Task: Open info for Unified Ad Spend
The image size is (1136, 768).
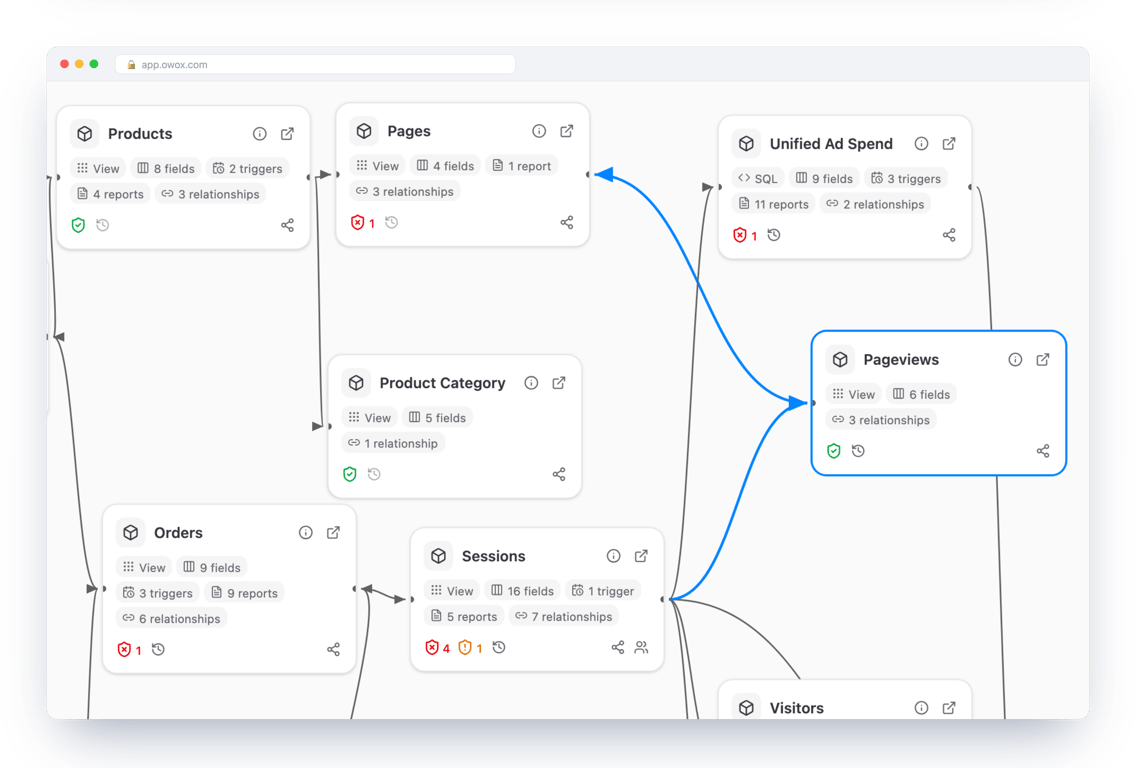Action: pyautogui.click(x=922, y=143)
